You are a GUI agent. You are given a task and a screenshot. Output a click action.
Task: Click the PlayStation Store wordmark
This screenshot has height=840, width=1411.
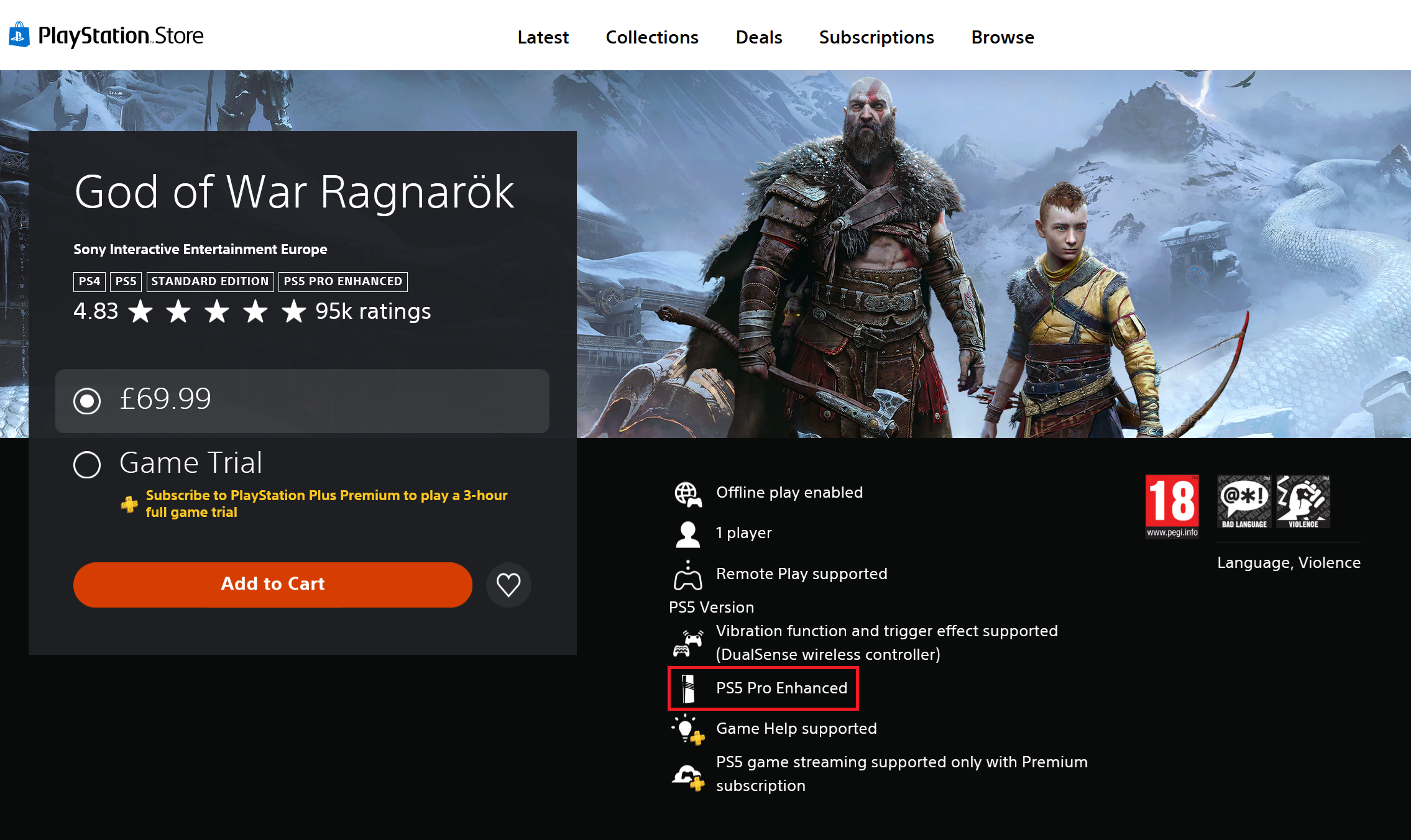121,36
